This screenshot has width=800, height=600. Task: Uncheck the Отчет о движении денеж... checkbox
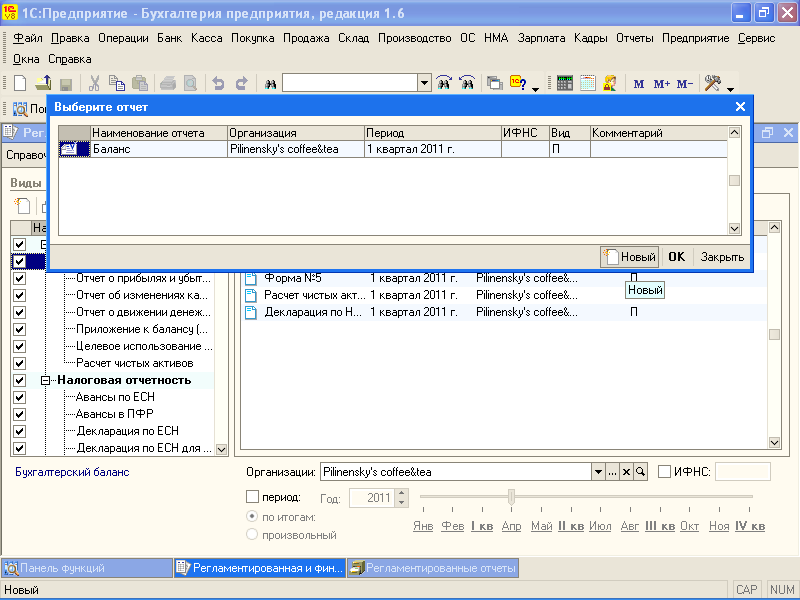tap(19, 312)
